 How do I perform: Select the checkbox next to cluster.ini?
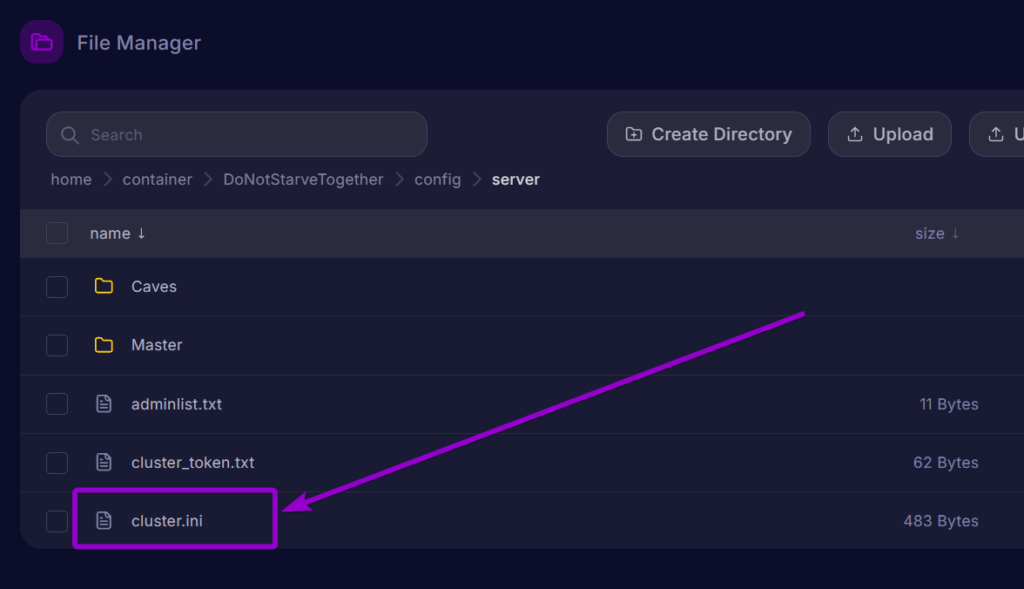click(x=57, y=521)
